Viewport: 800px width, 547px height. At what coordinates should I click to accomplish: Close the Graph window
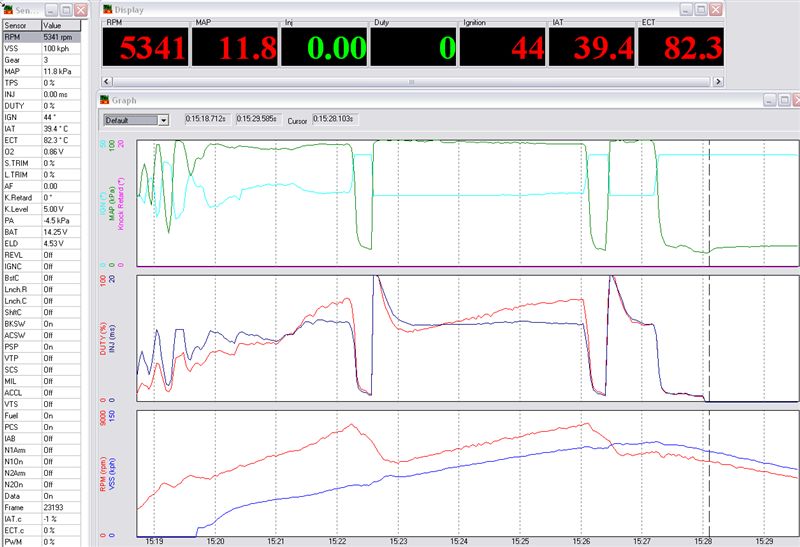click(x=799, y=100)
